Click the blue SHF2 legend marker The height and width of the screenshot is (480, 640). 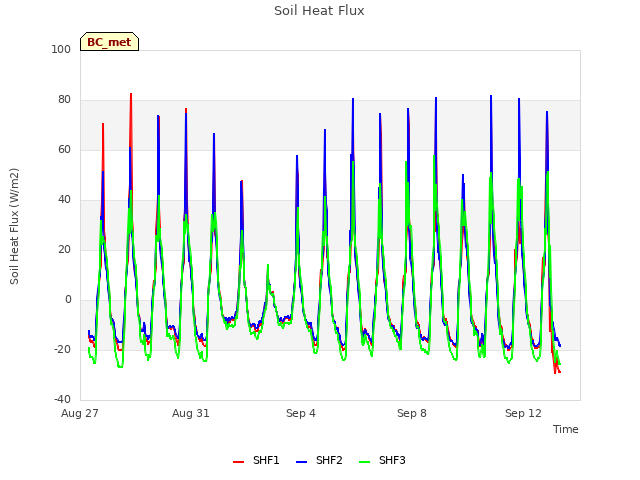(x=301, y=462)
